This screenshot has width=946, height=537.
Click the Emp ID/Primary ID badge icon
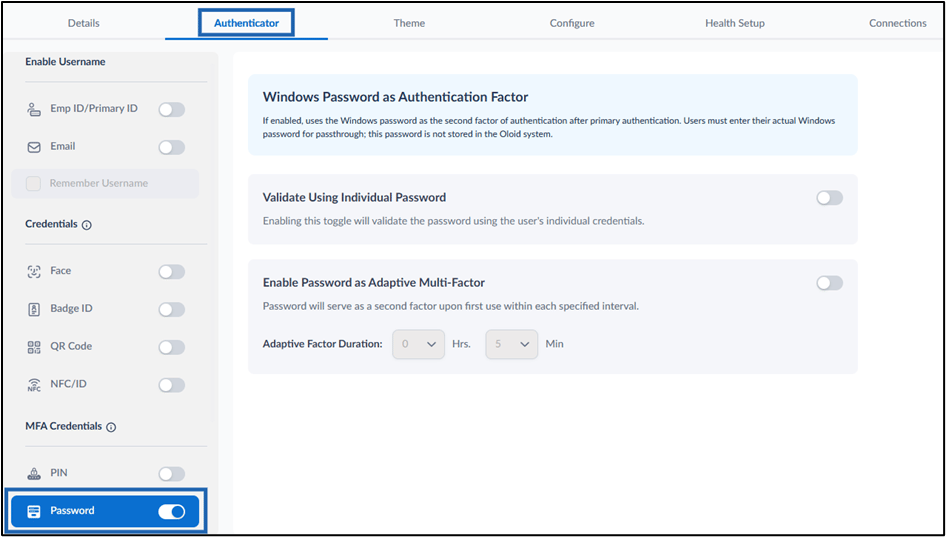(x=34, y=109)
